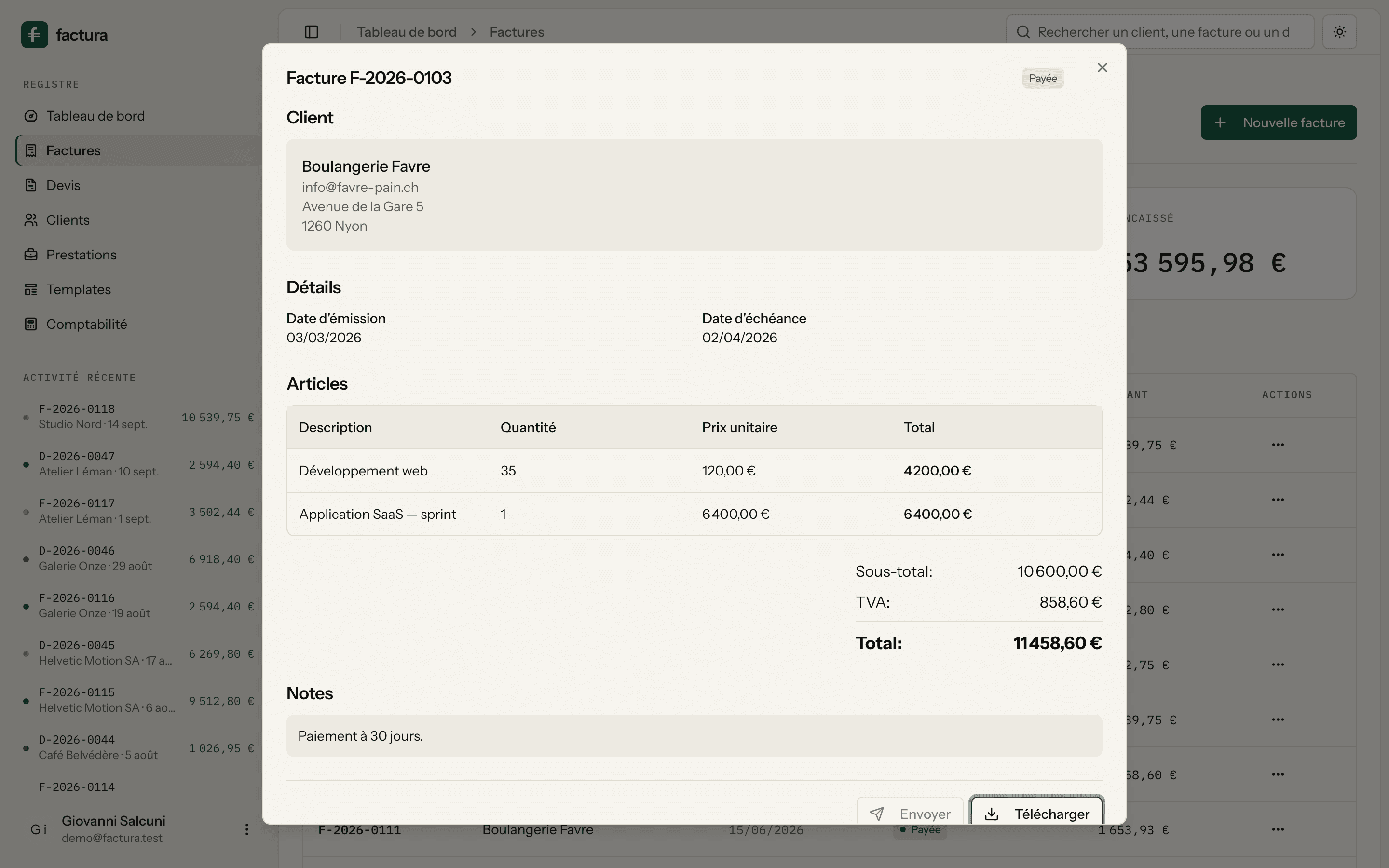Open actions menu for F-2026-0111 row

[1278, 829]
